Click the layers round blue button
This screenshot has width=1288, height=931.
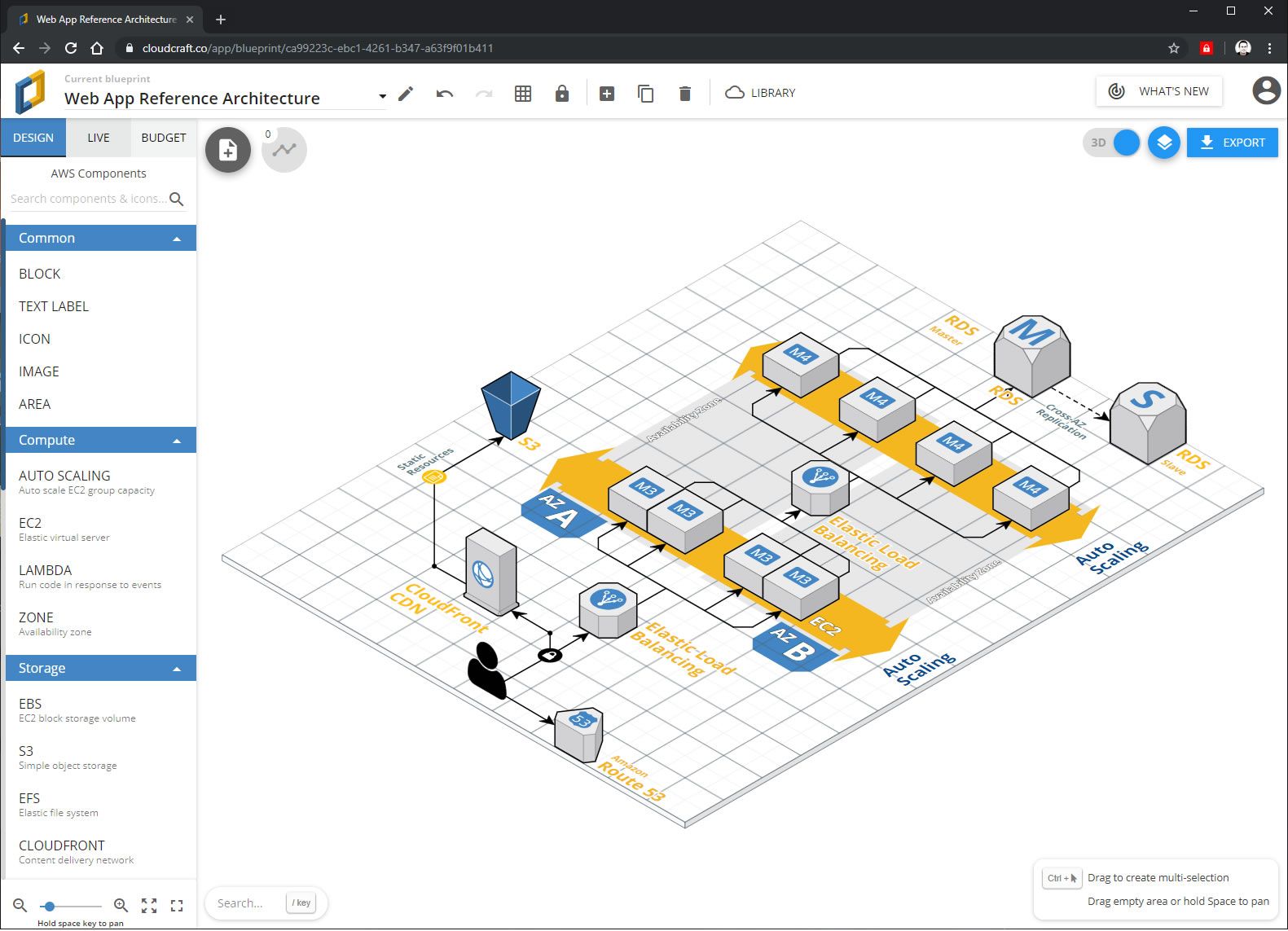[x=1164, y=143]
